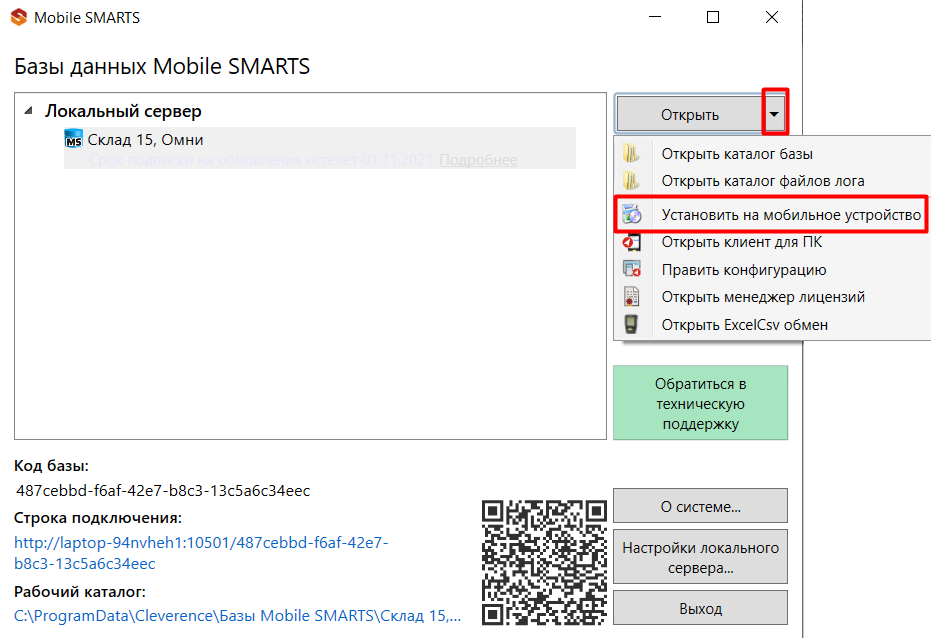Click the PC client icon in menu

pyautogui.click(x=631, y=242)
